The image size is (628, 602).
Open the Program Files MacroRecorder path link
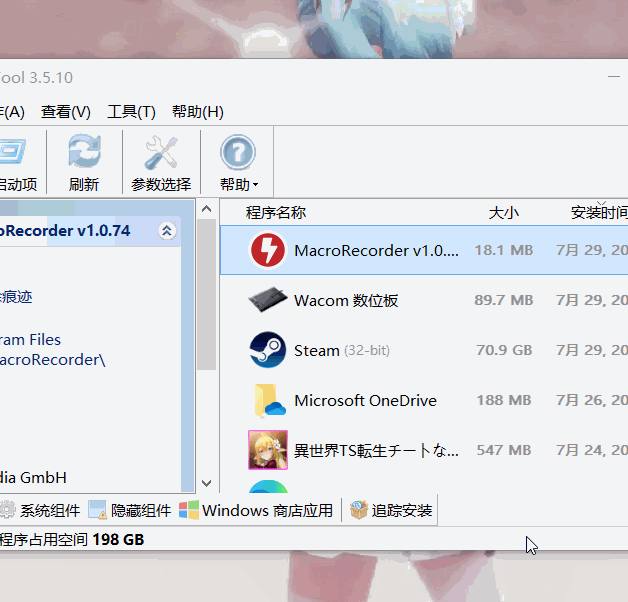pyautogui.click(x=52, y=350)
